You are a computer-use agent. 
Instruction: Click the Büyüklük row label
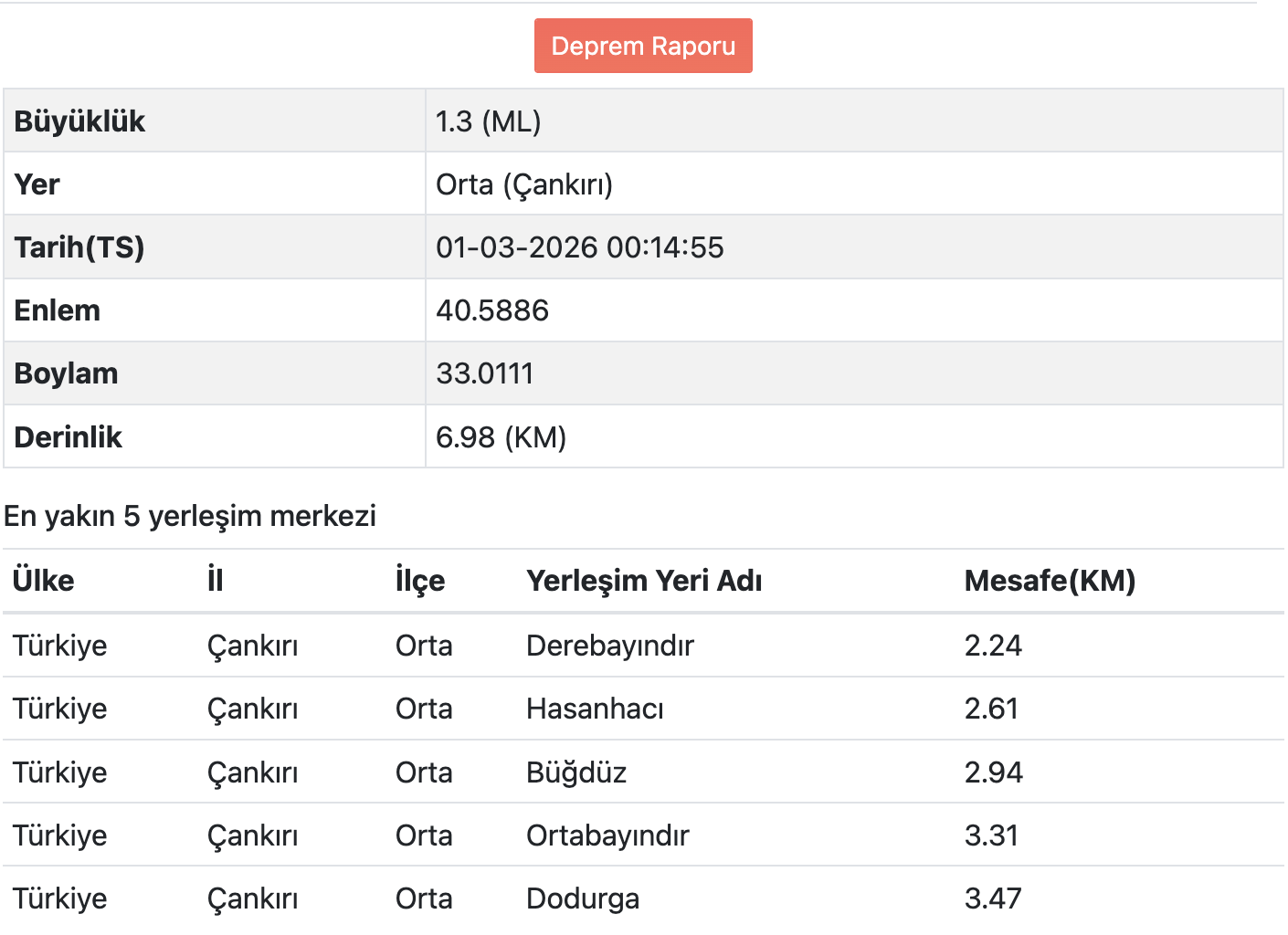tap(79, 121)
